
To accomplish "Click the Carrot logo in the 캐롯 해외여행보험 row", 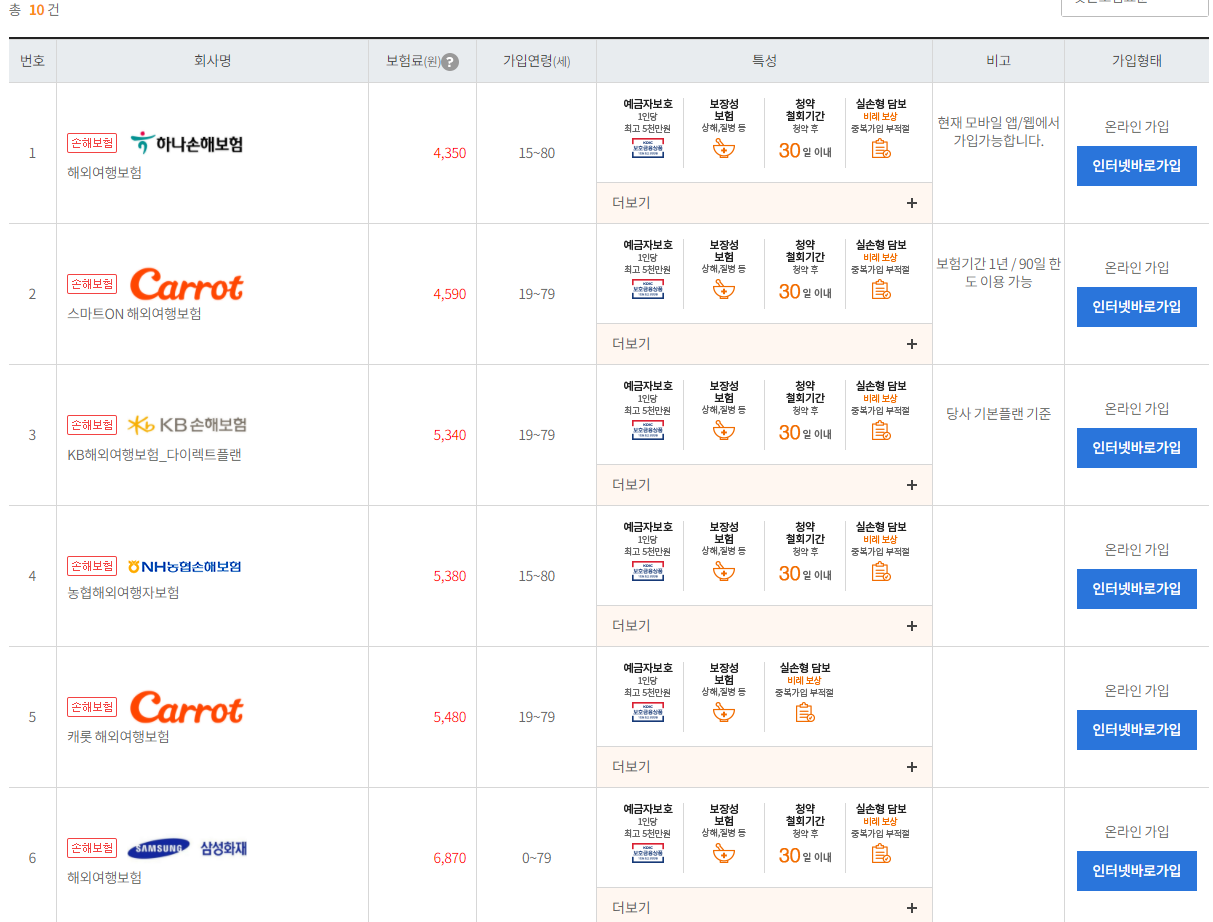I will [x=186, y=707].
